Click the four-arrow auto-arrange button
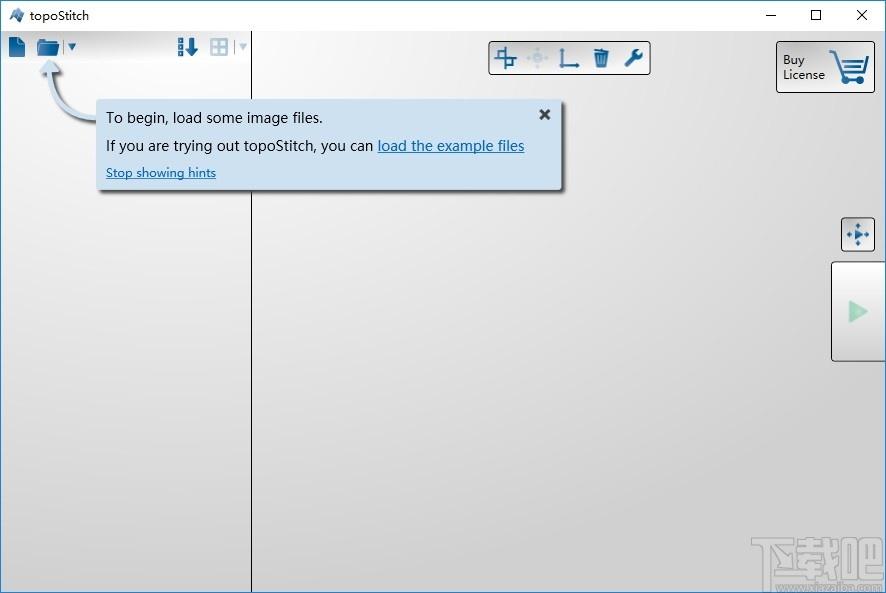 pos(858,234)
